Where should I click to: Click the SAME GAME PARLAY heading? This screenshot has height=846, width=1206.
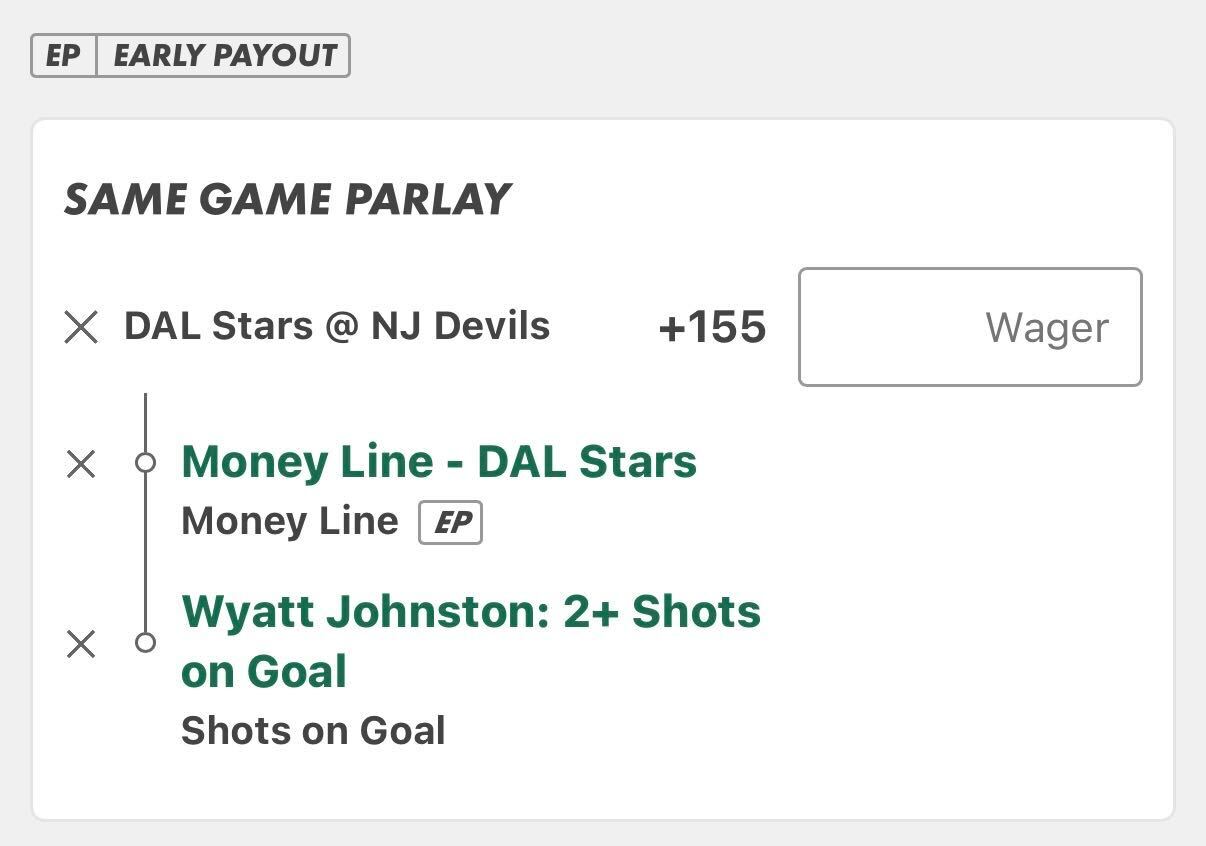288,200
